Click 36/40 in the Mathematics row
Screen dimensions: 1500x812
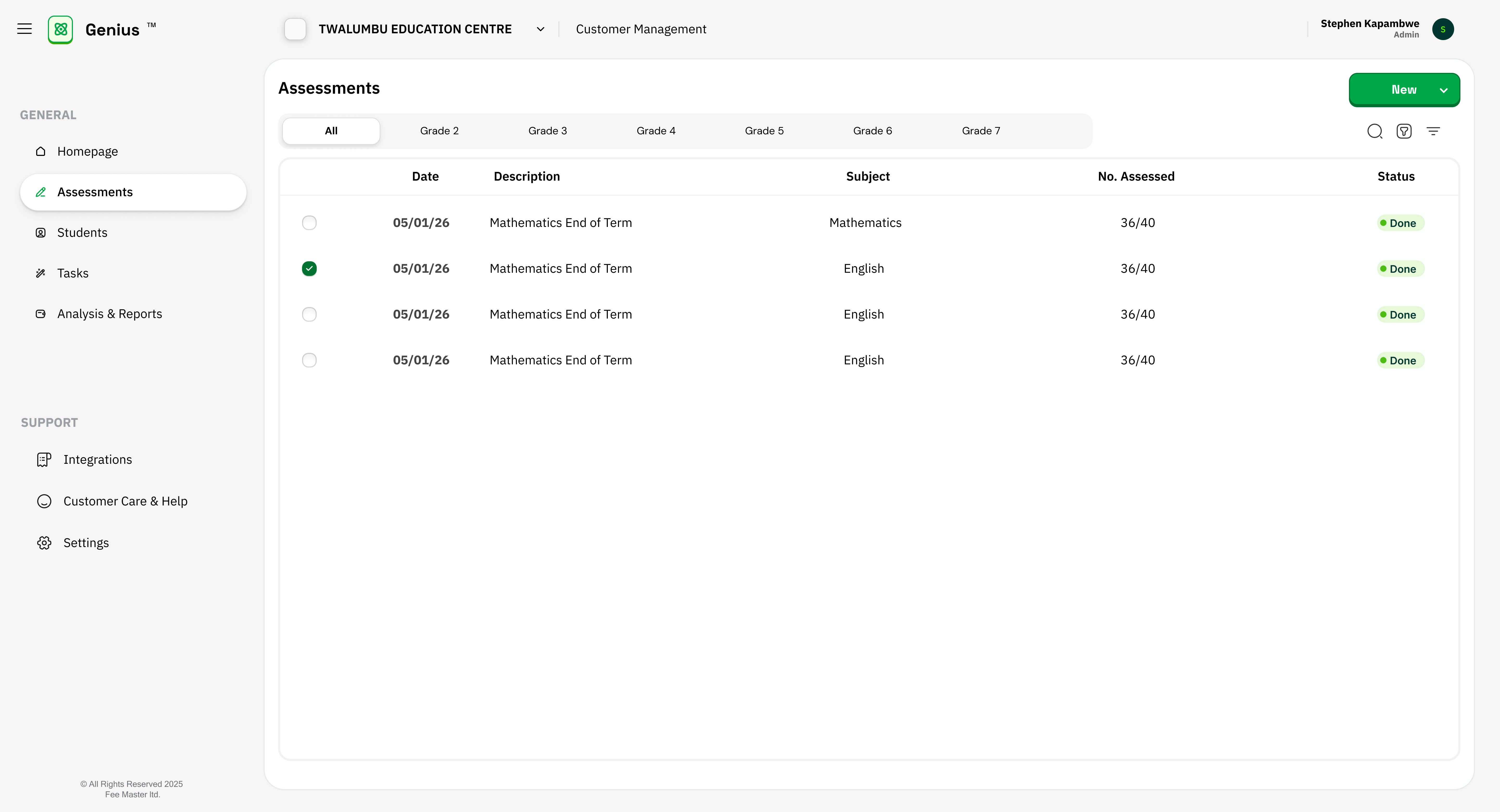pyautogui.click(x=1138, y=223)
